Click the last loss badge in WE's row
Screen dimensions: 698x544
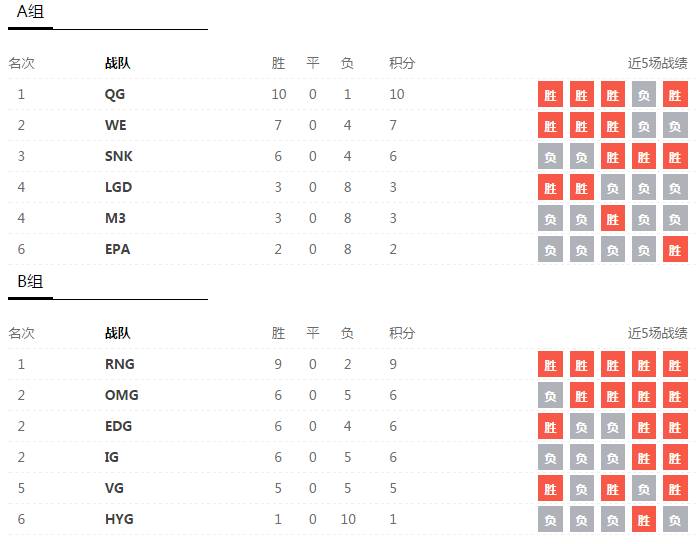(675, 126)
